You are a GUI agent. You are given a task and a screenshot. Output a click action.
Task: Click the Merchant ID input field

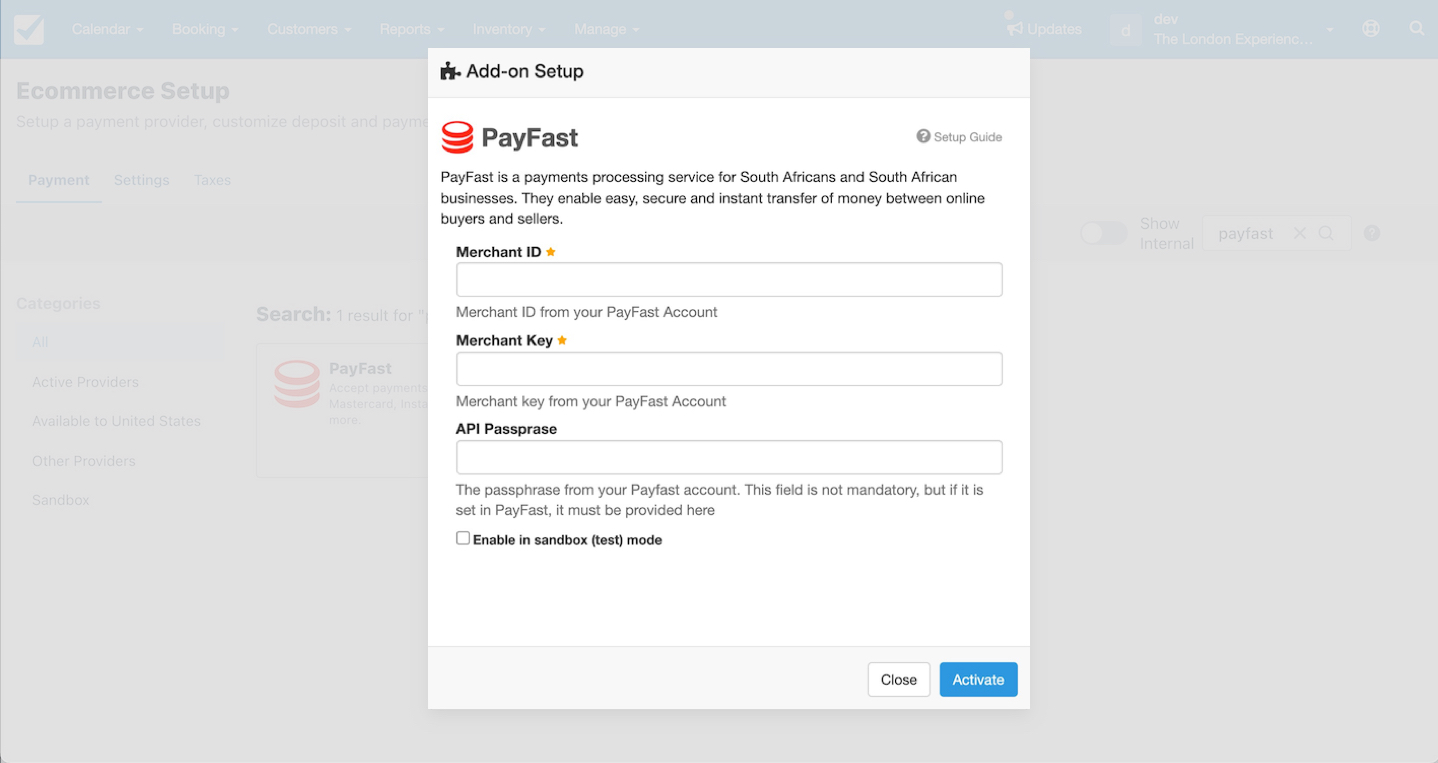(729, 280)
